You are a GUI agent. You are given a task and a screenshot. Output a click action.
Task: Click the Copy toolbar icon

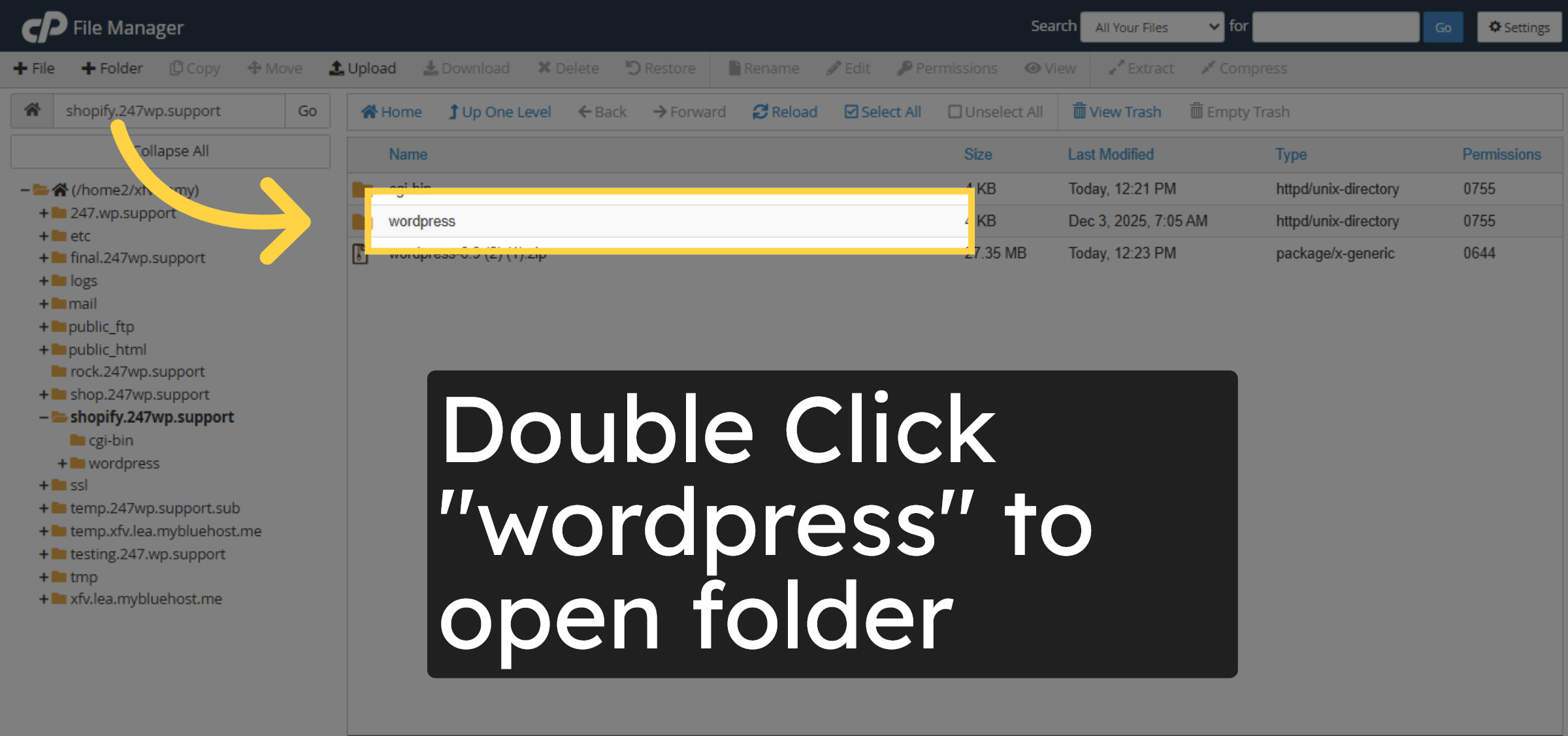194,68
